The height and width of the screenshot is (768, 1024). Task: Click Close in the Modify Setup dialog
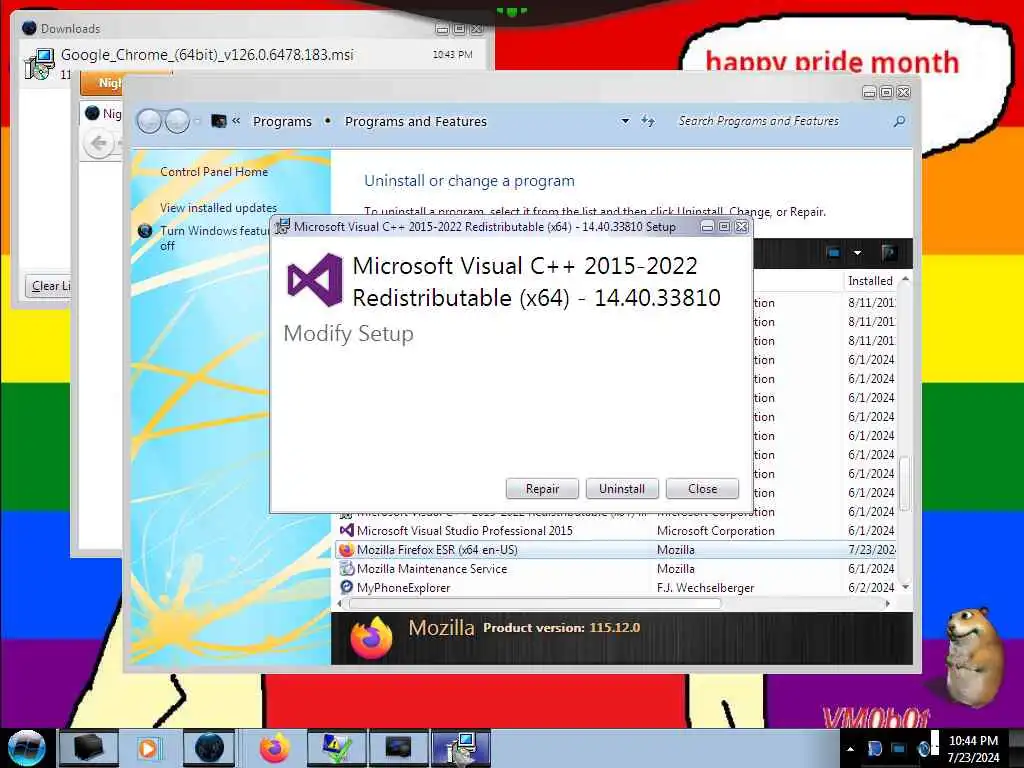pos(702,488)
